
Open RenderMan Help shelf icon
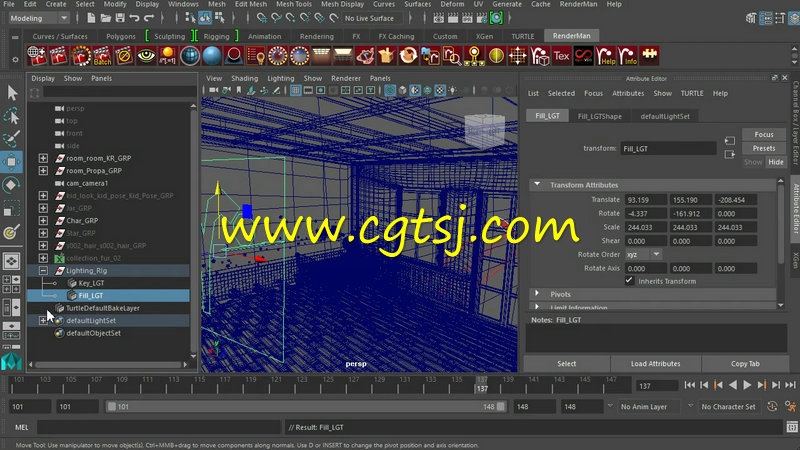606,56
